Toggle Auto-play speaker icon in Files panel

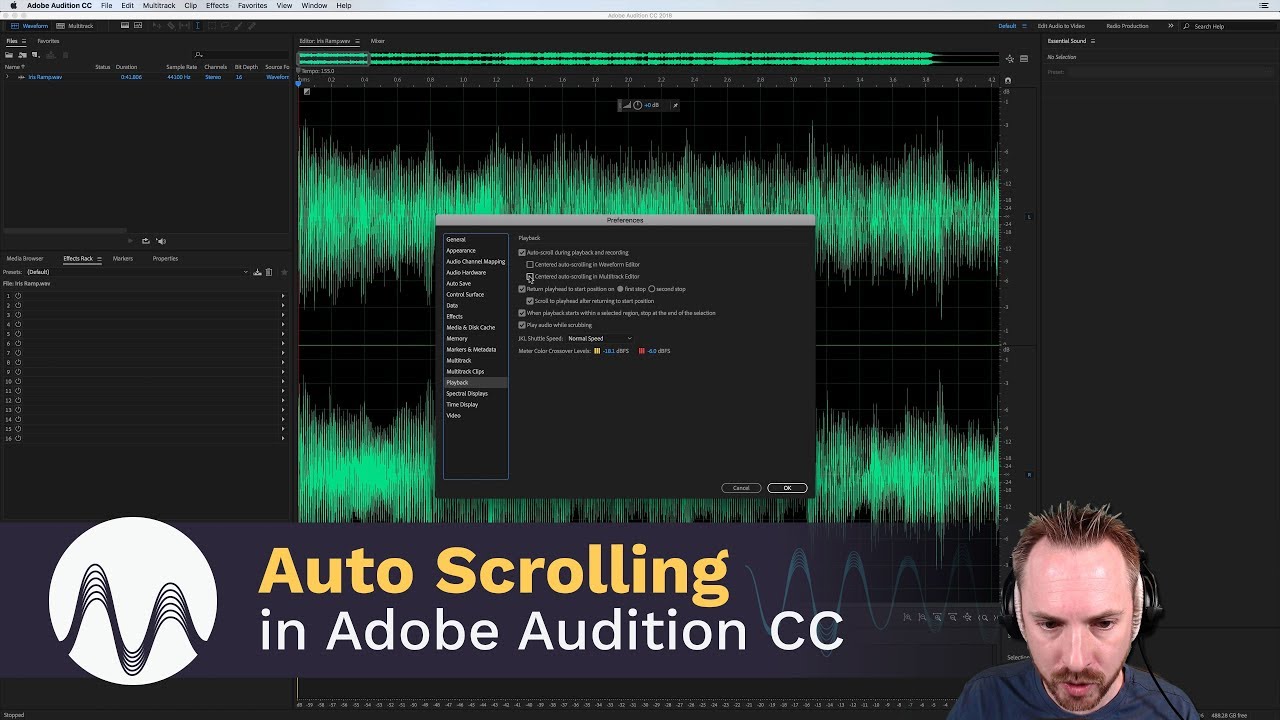pos(161,241)
